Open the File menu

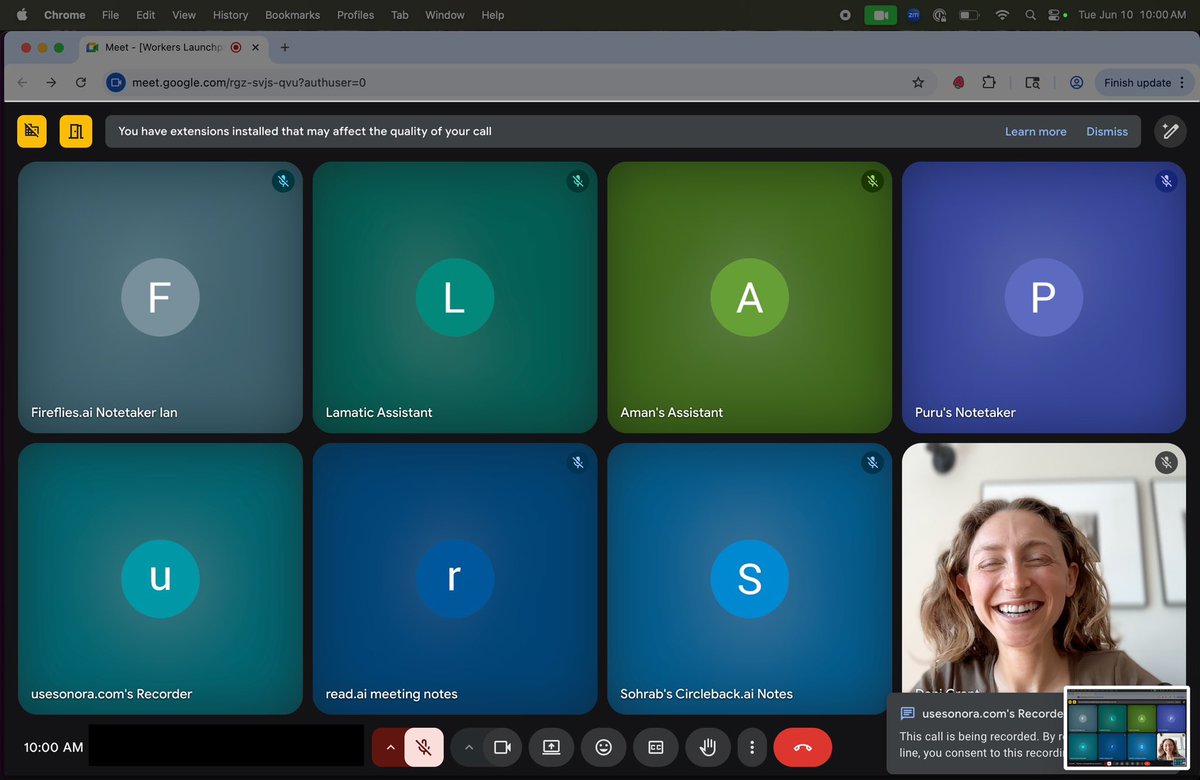tap(110, 15)
